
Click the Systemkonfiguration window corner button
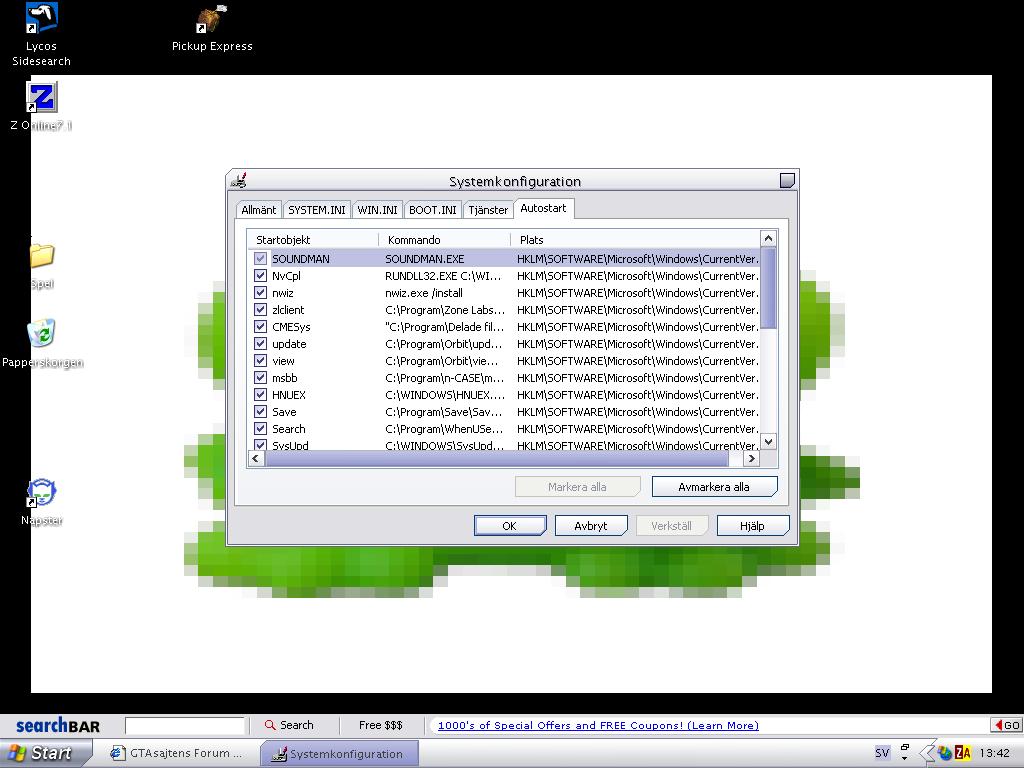(788, 180)
